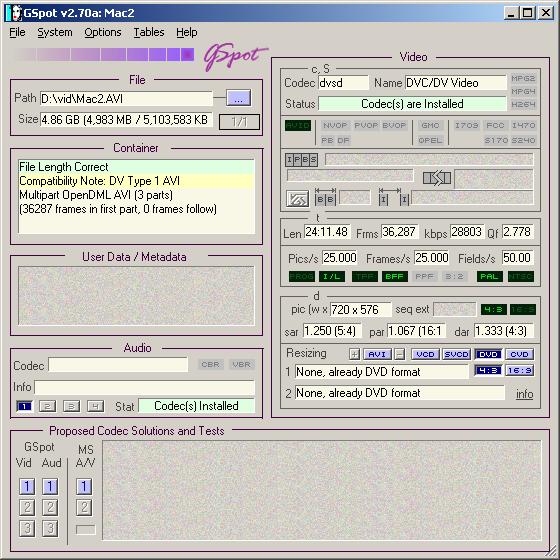Click the VBR audio indicator
Viewport: 560px width, 560px height.
click(241, 364)
